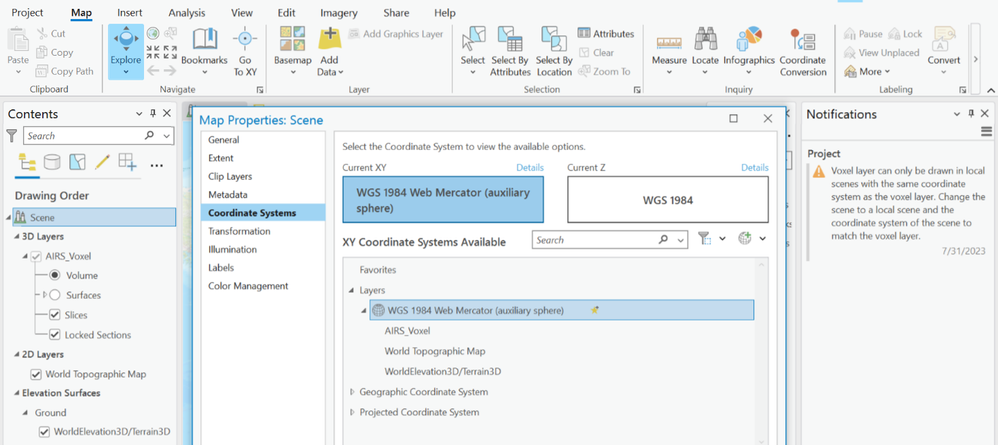The image size is (998, 445).
Task: Click the Current Z Details link
Action: [x=755, y=167]
